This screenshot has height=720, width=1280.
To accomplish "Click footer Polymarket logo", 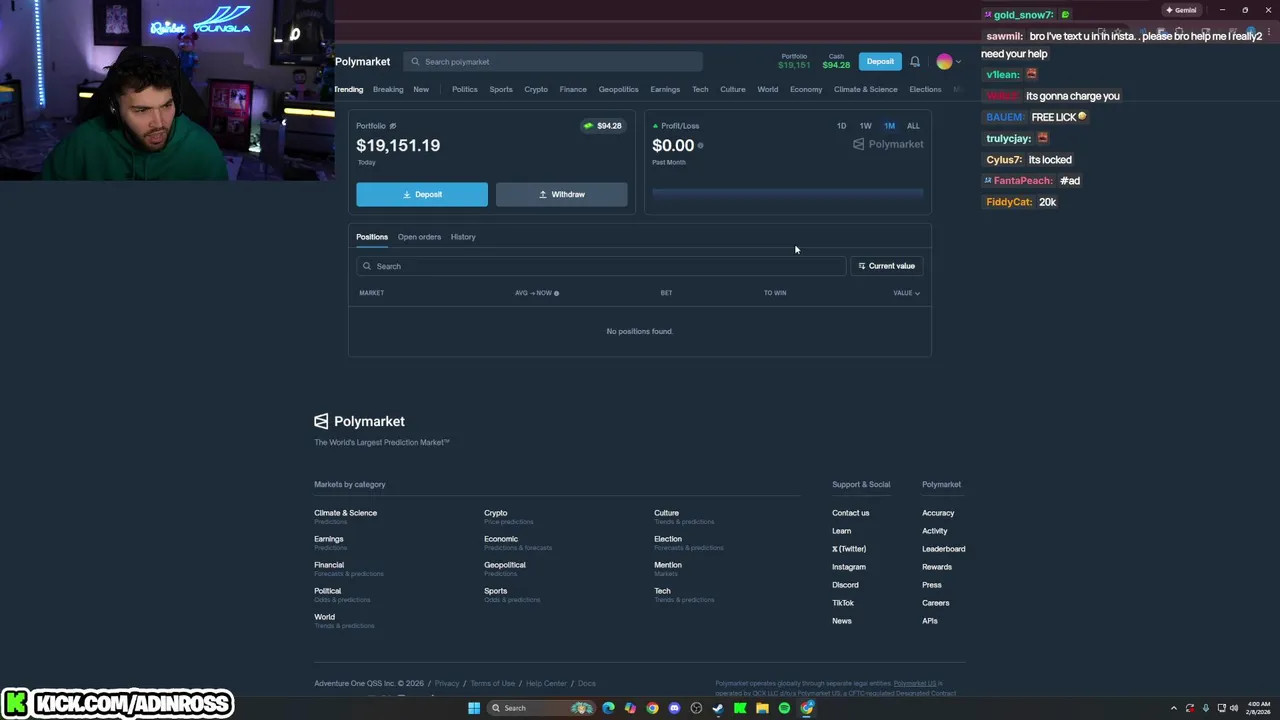I will point(360,421).
